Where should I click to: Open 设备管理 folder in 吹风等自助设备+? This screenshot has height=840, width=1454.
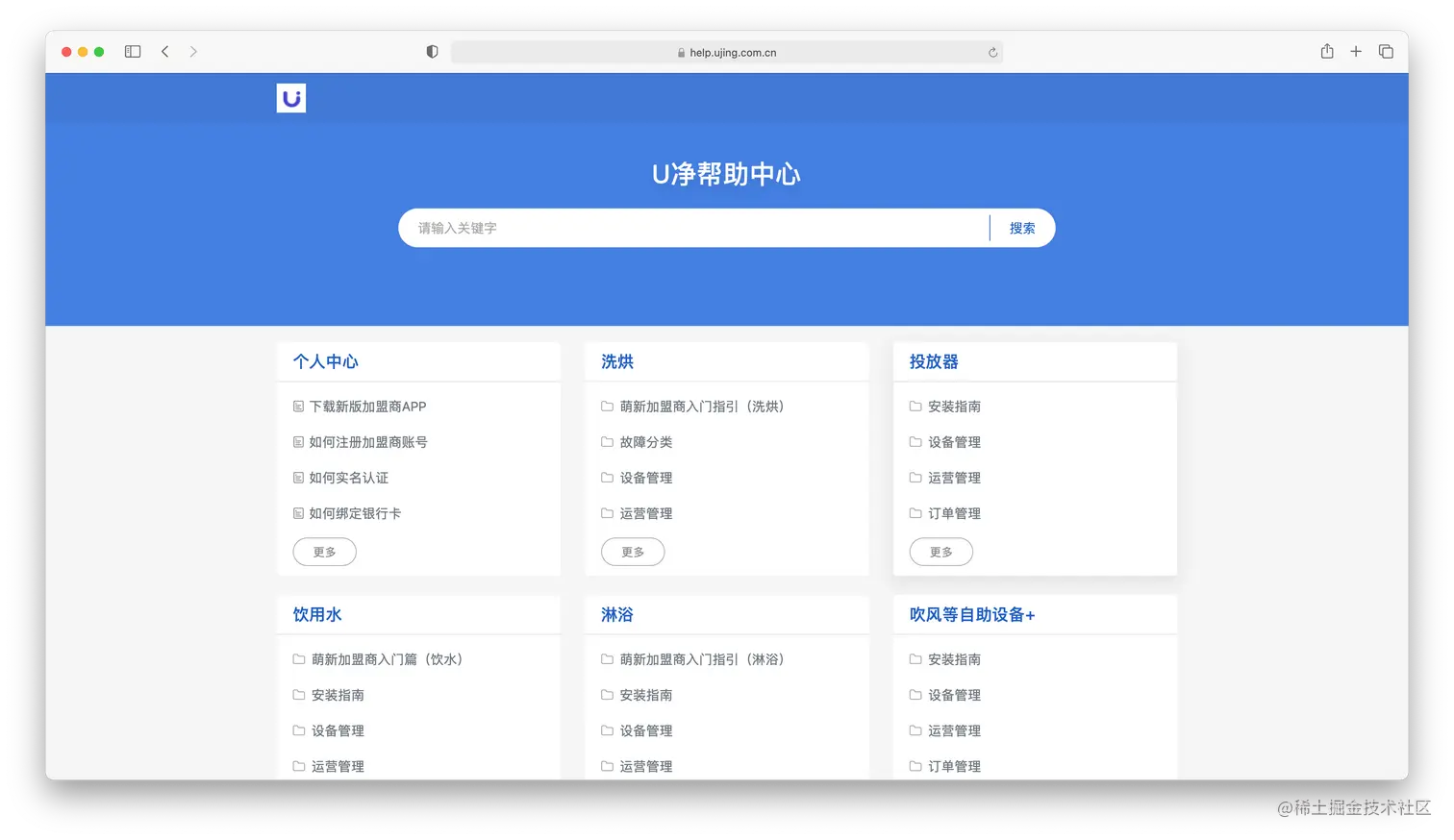click(955, 695)
